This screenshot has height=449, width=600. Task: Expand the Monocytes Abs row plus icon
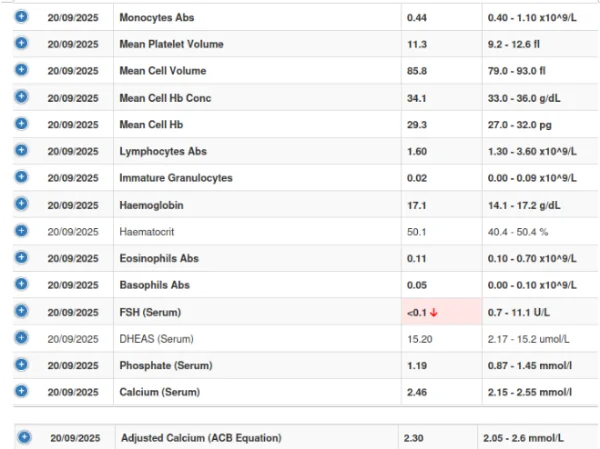click(x=22, y=18)
